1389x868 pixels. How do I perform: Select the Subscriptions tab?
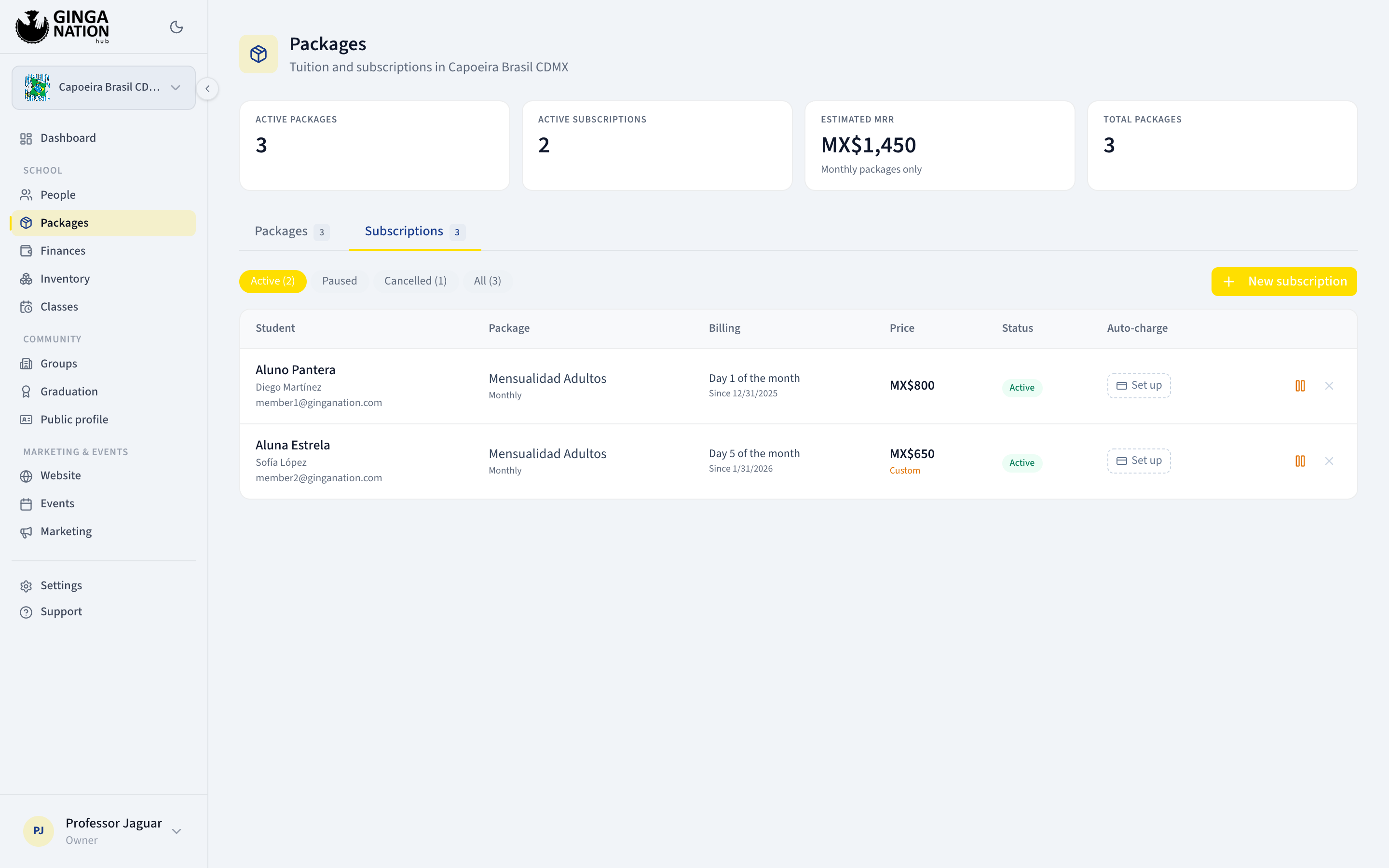[x=414, y=231]
